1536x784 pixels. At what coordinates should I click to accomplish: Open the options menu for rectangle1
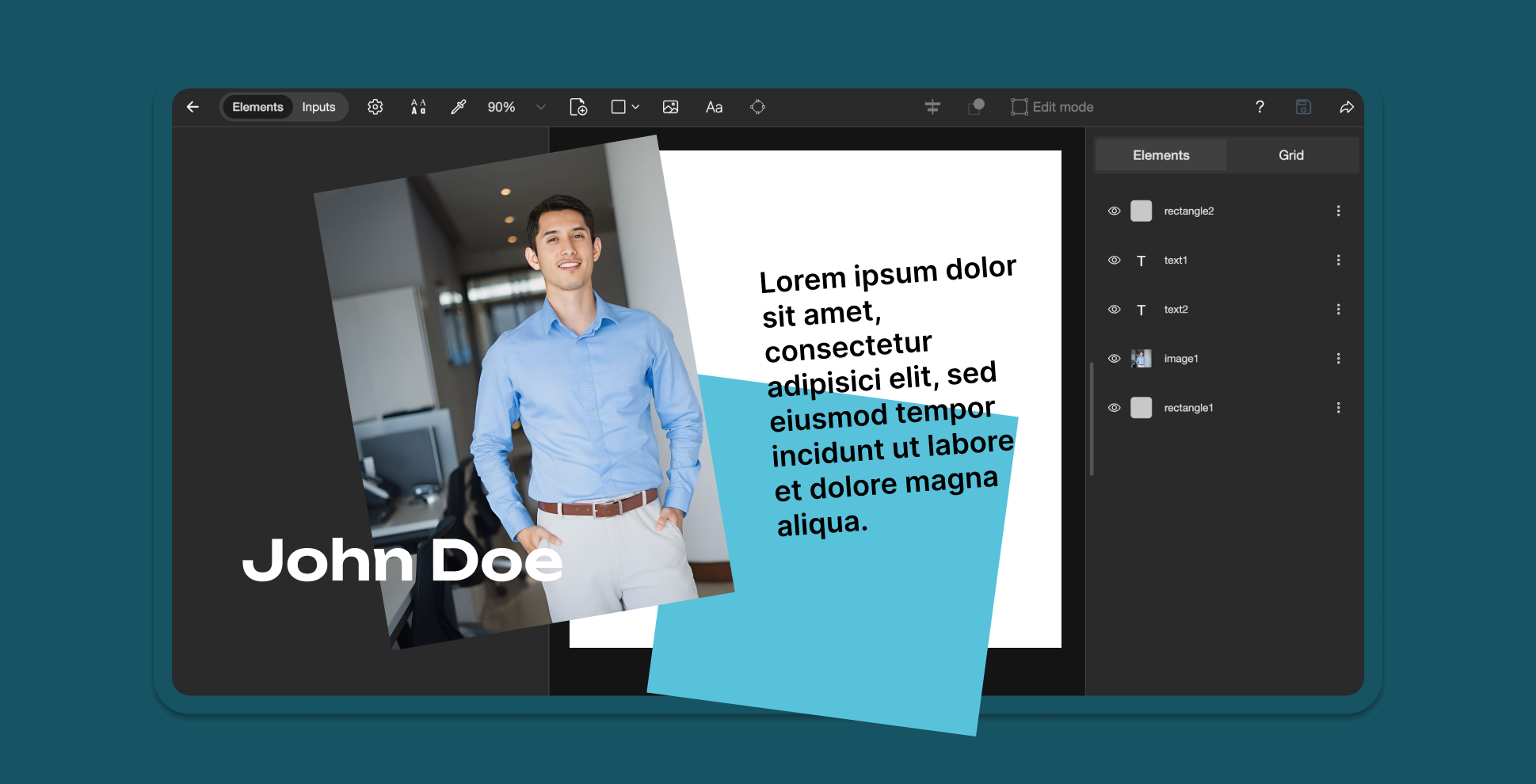(1338, 408)
